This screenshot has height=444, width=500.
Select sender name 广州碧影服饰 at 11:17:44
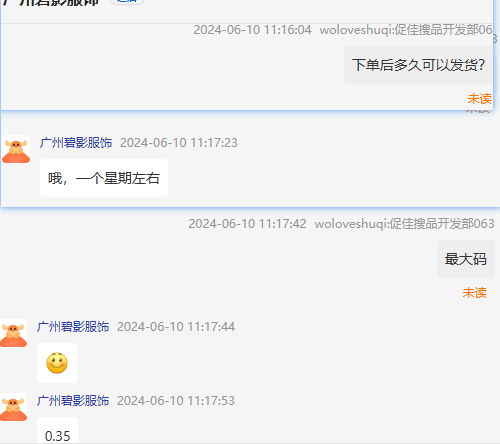click(x=73, y=327)
